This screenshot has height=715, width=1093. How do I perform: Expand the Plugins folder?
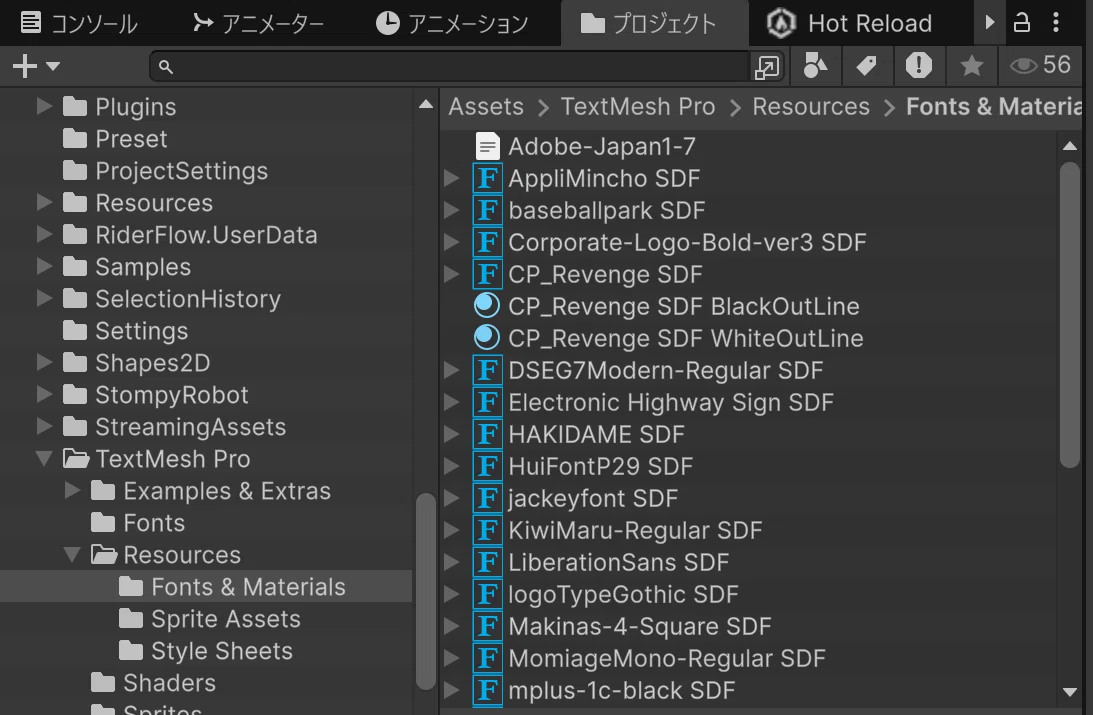click(x=45, y=107)
